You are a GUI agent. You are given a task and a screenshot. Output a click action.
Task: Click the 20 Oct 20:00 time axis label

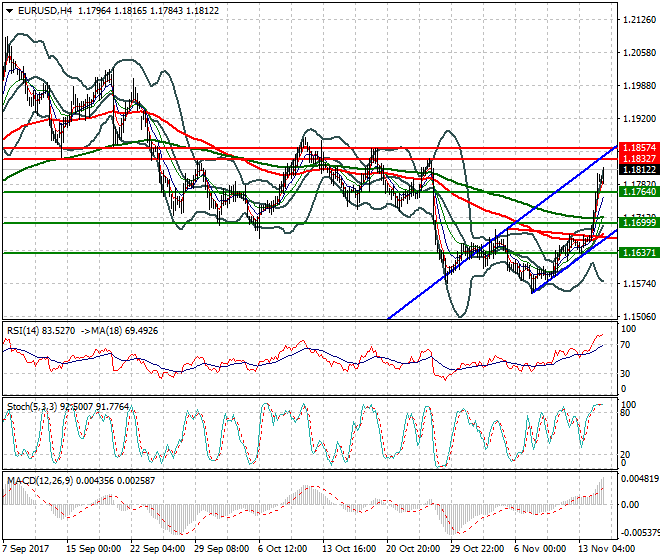click(413, 549)
